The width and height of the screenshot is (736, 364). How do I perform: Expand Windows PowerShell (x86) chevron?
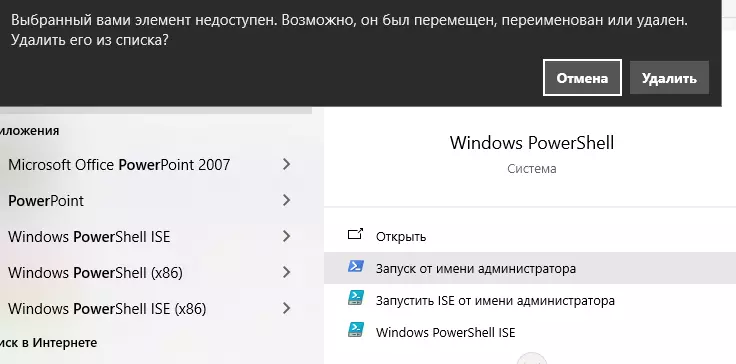click(286, 272)
